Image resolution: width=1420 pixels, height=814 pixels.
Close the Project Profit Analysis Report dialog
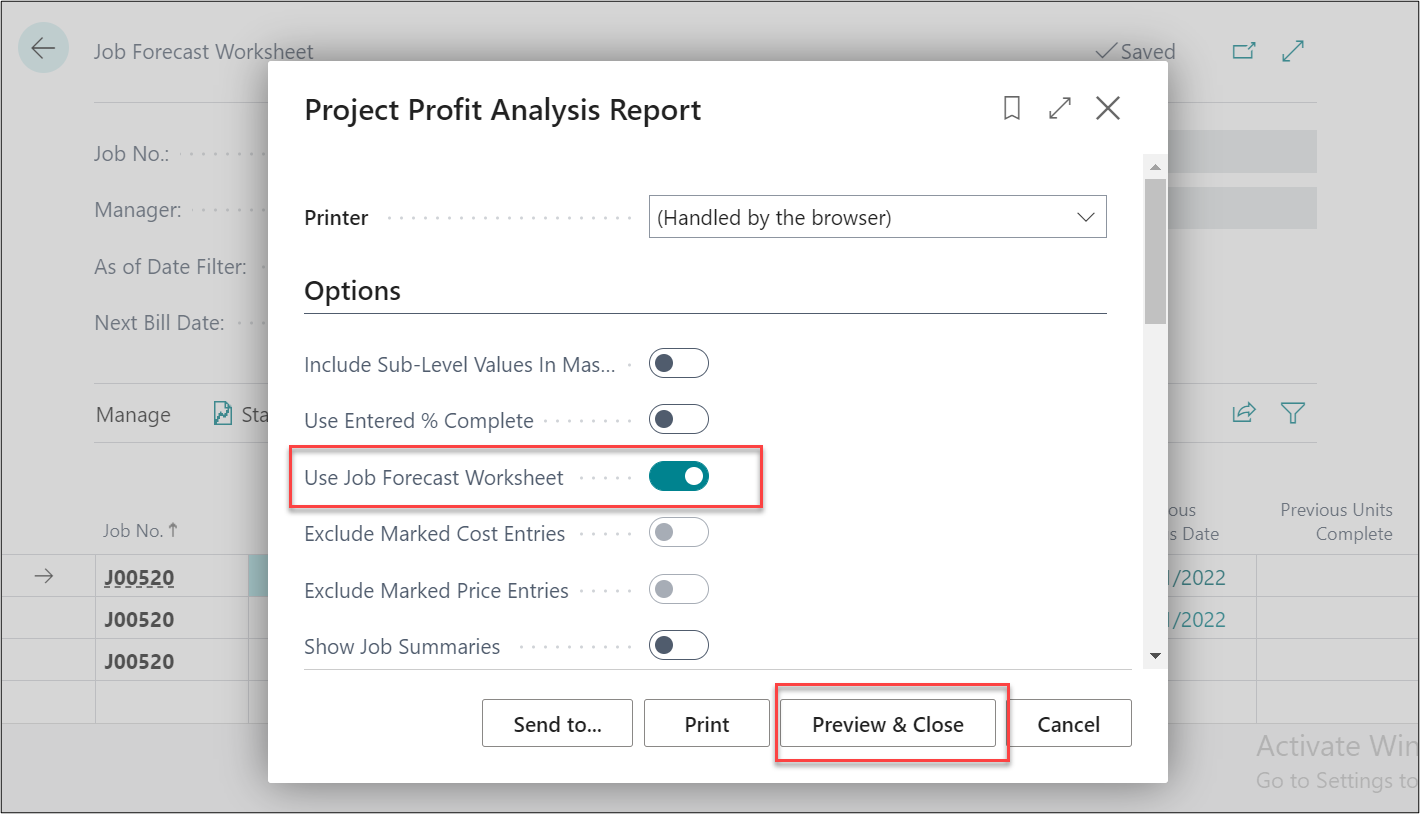[1108, 109]
